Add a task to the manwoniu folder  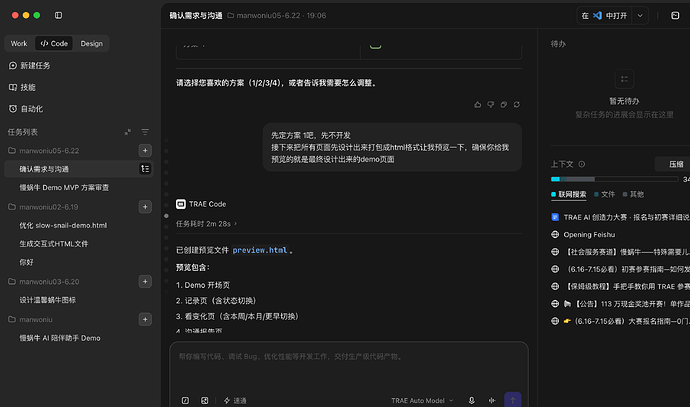coord(145,319)
